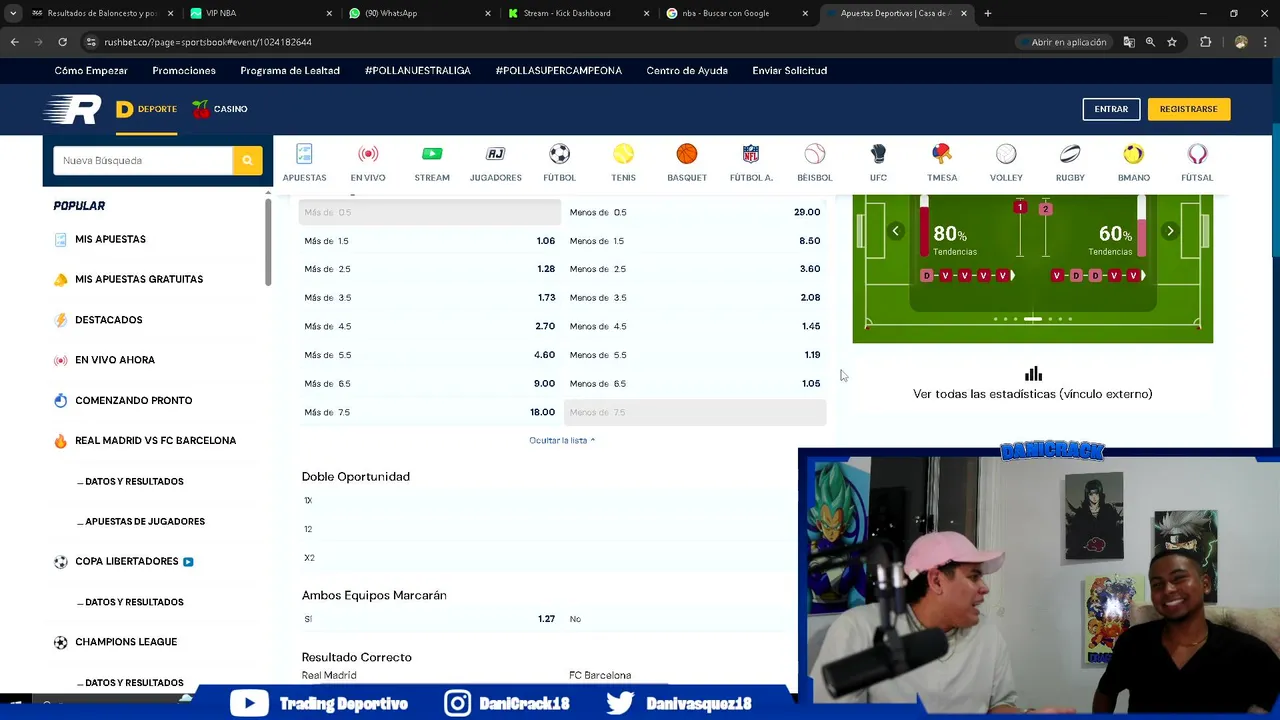Viewport: 1280px width, 720px height.
Task: Open Destacados in sidebar
Action: 108,320
